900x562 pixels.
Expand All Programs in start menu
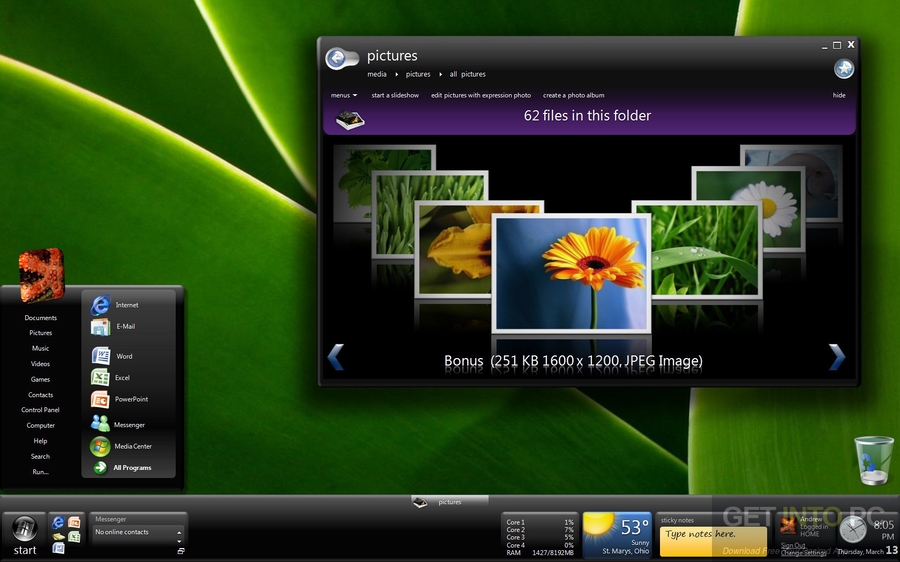(x=122, y=468)
